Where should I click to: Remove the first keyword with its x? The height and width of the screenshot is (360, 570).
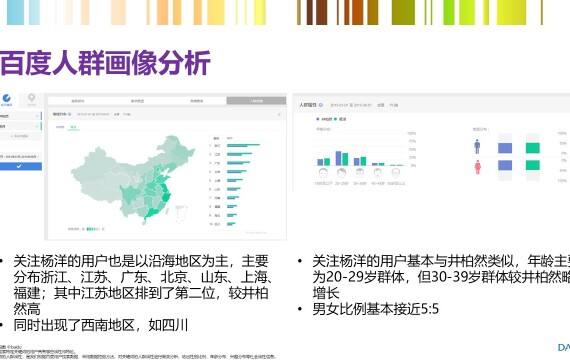37,116
